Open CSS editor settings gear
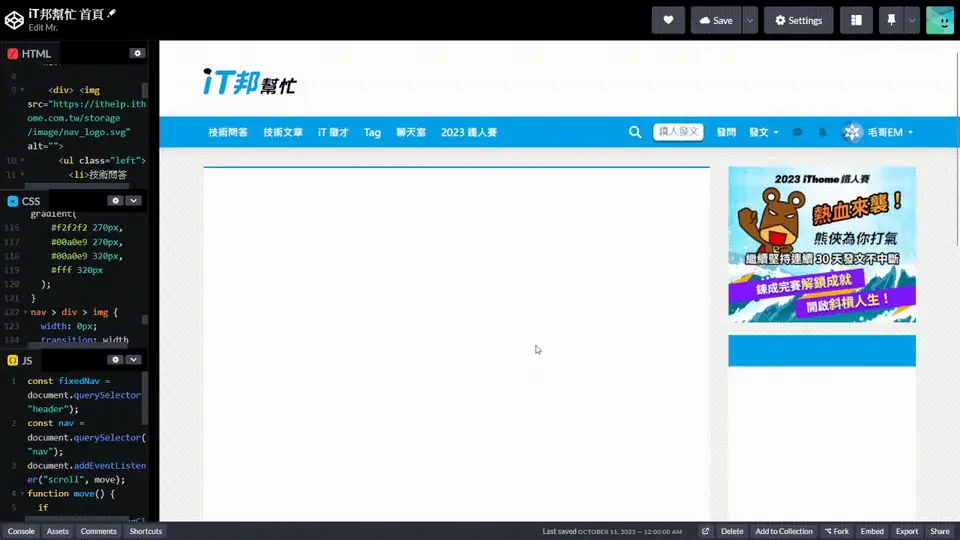This screenshot has width=960, height=540. [x=115, y=200]
